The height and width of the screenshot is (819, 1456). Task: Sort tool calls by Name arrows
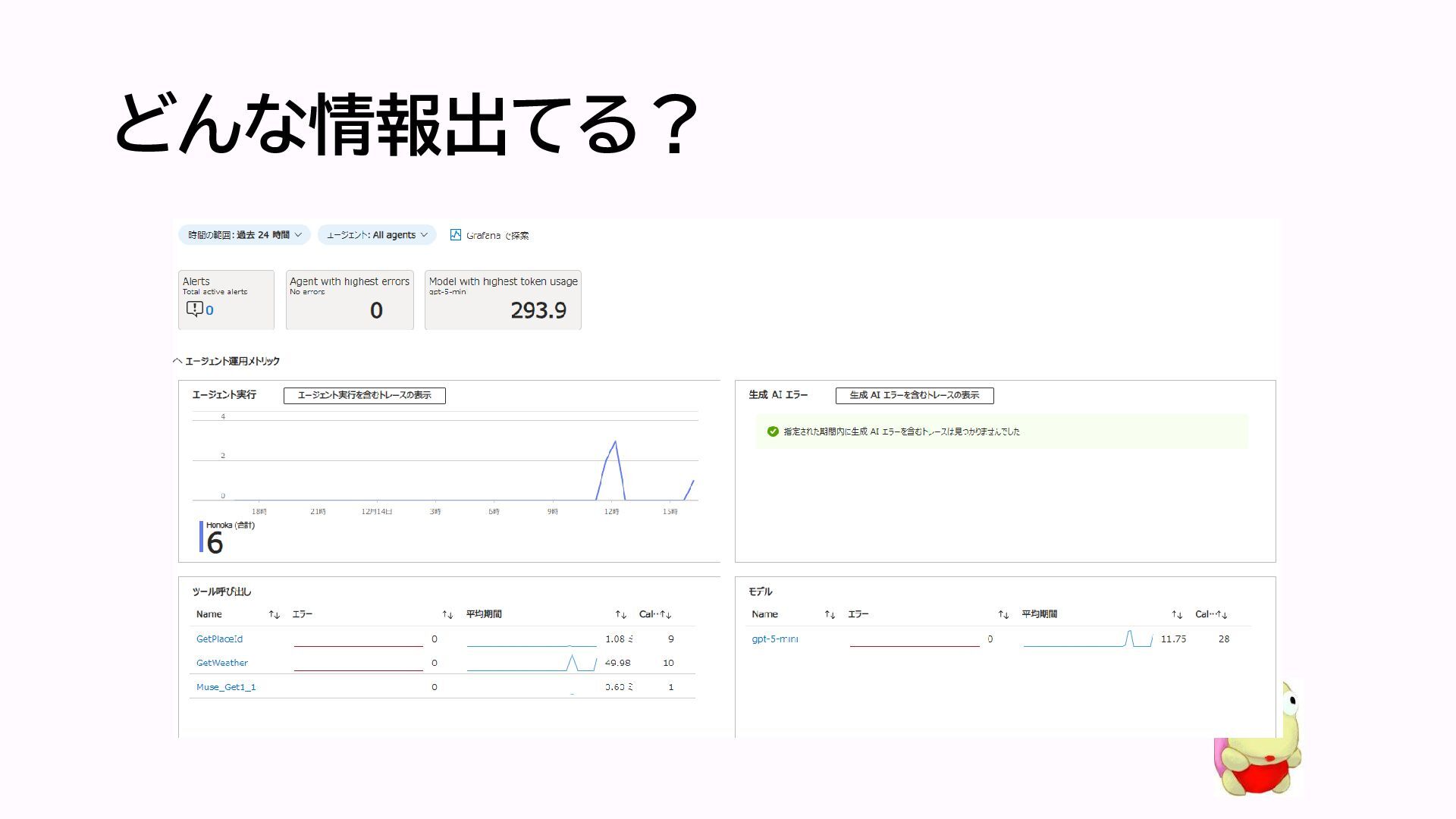click(274, 615)
